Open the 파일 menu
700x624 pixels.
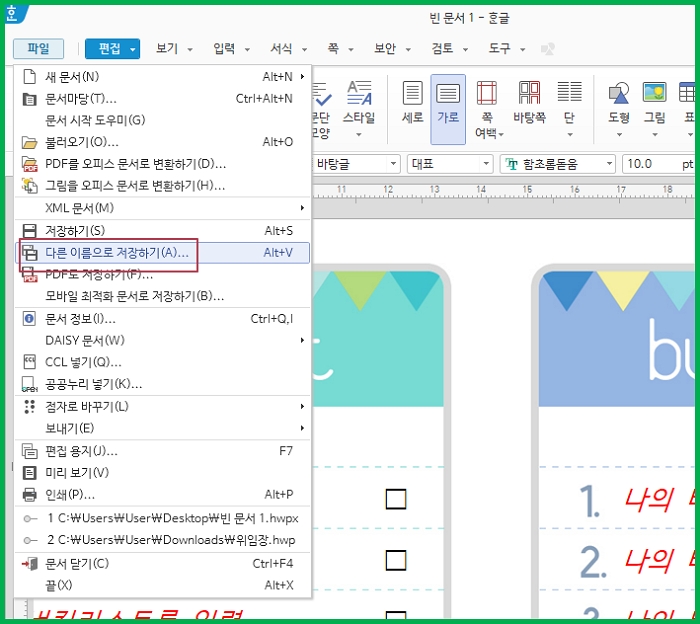[x=38, y=48]
